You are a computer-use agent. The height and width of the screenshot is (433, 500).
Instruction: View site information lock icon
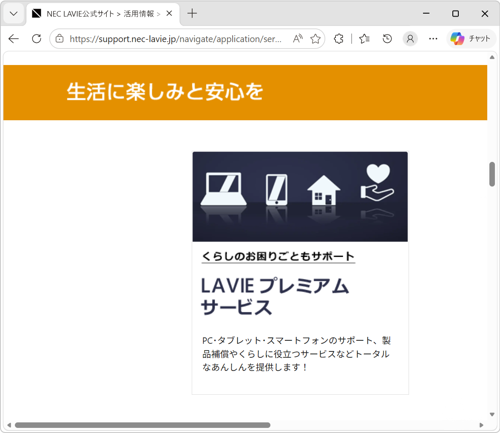click(60, 39)
